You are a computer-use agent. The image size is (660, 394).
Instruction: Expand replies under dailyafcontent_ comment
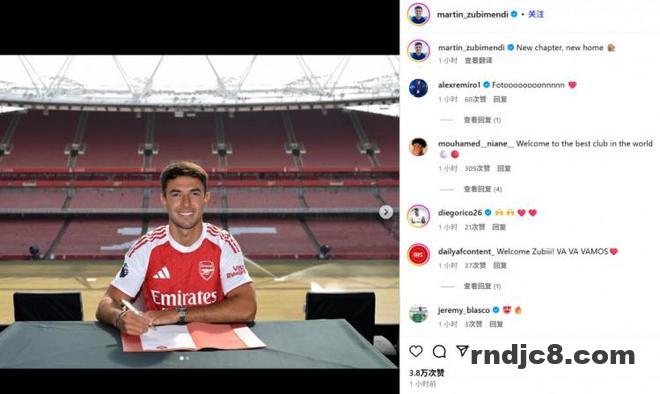tap(482, 286)
